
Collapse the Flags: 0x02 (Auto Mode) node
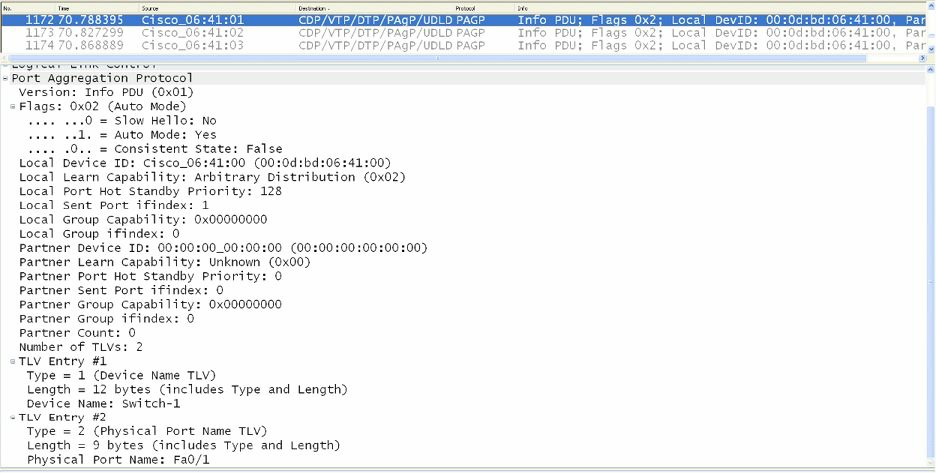(x=13, y=106)
